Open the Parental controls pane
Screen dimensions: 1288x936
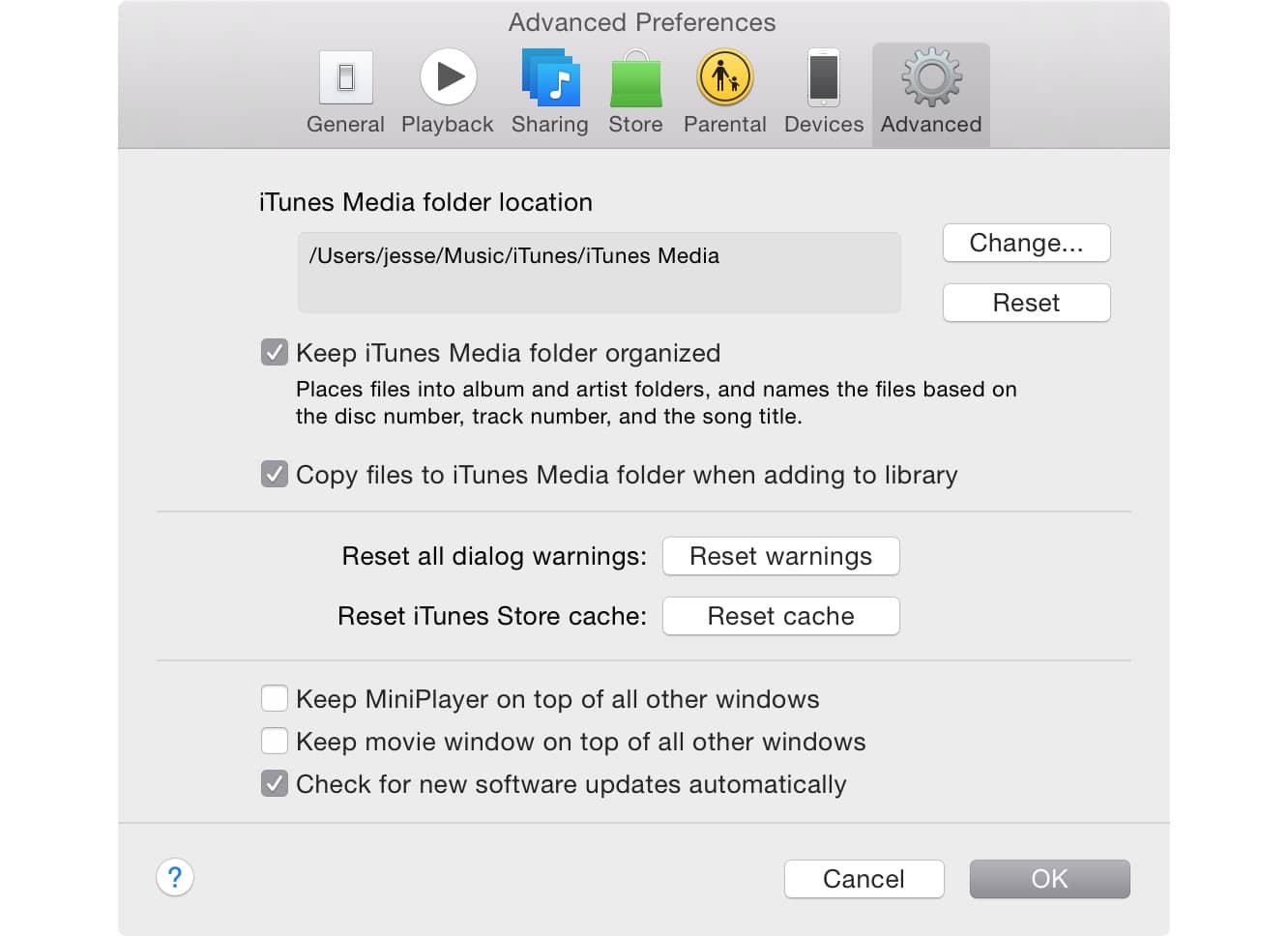(725, 79)
